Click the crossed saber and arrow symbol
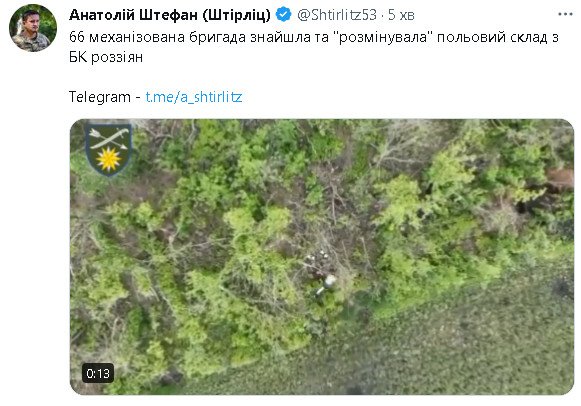This screenshot has width=581, height=406. pyautogui.click(x=108, y=138)
